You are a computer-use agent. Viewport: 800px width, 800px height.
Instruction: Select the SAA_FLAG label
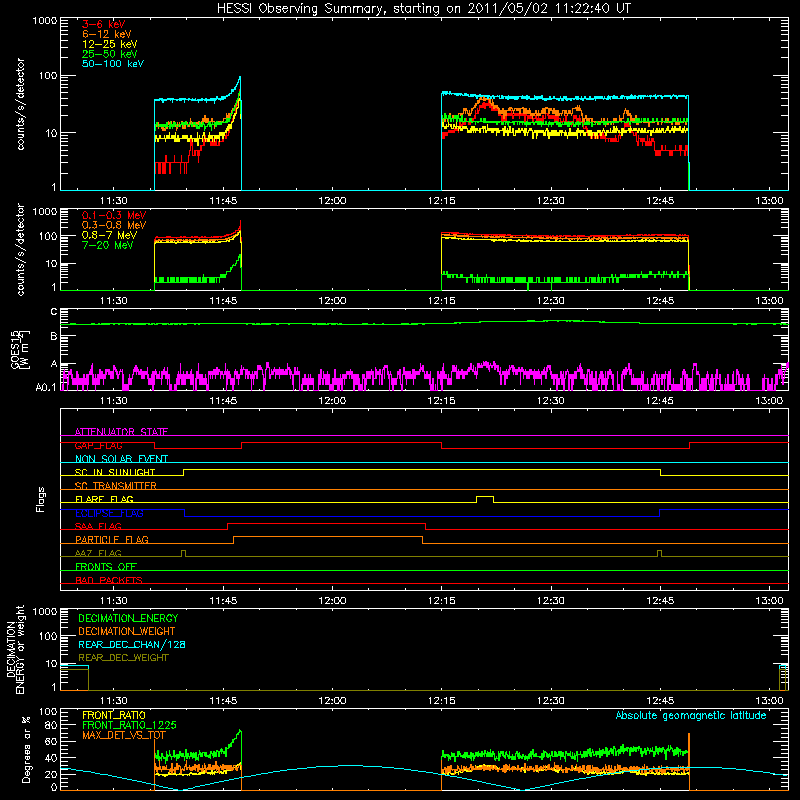[98, 526]
